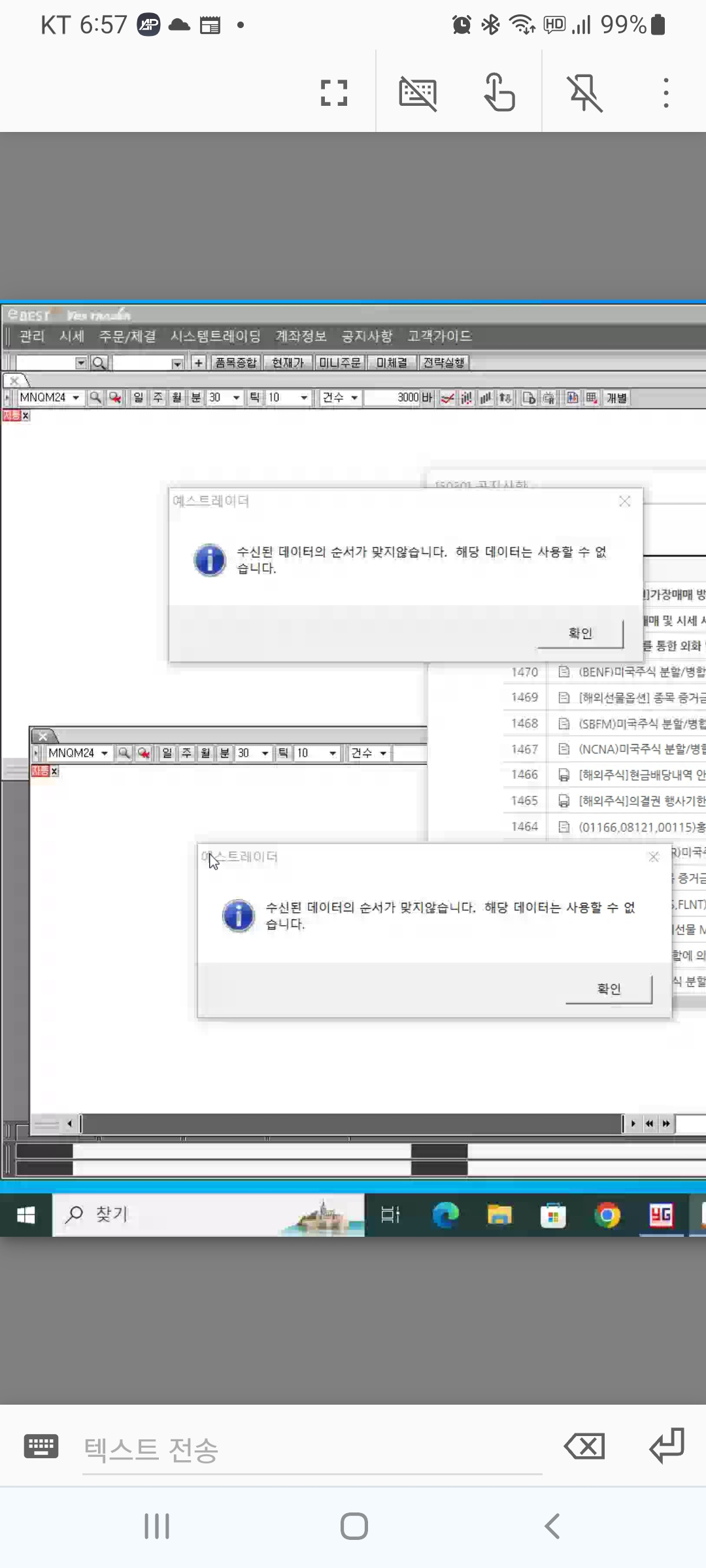
Task: Open the three-dot overflow menu
Action: (x=665, y=93)
